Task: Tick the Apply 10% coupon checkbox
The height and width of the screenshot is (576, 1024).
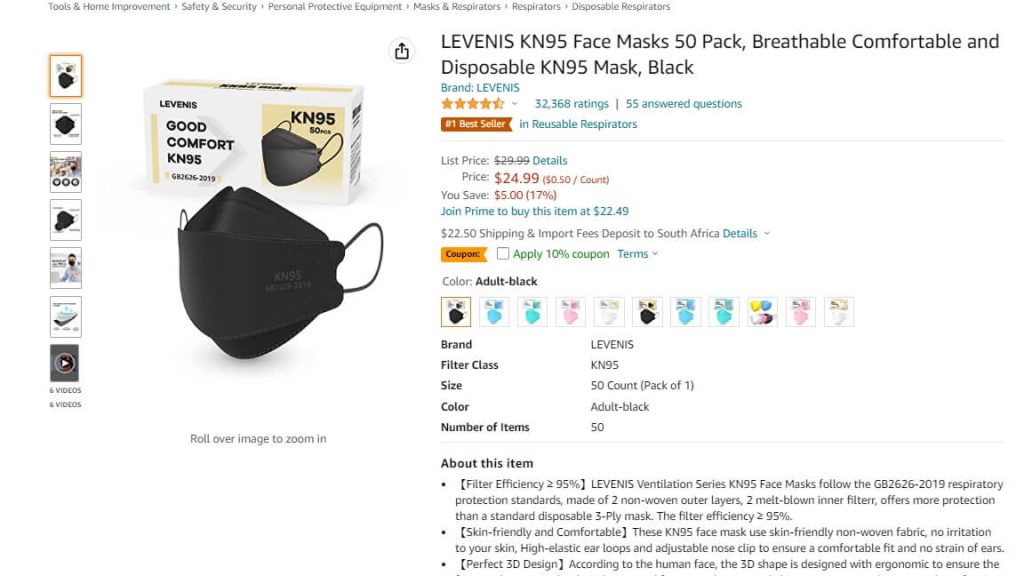Action: [x=503, y=254]
